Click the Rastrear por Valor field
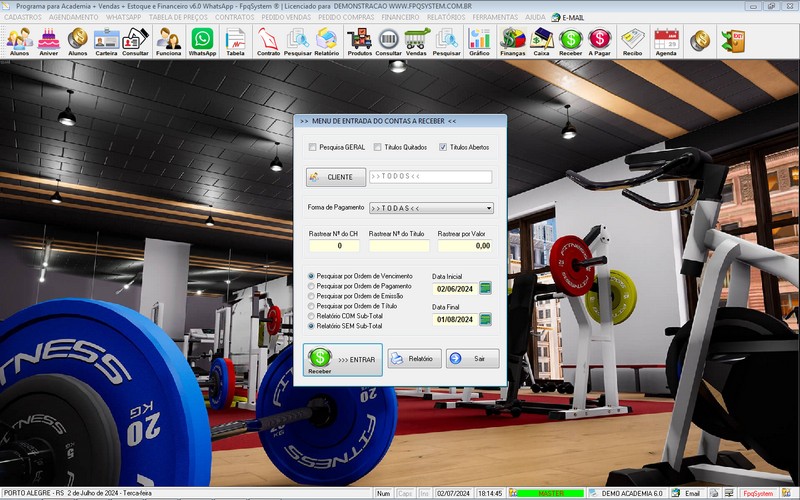The width and height of the screenshot is (800, 500). (x=465, y=246)
